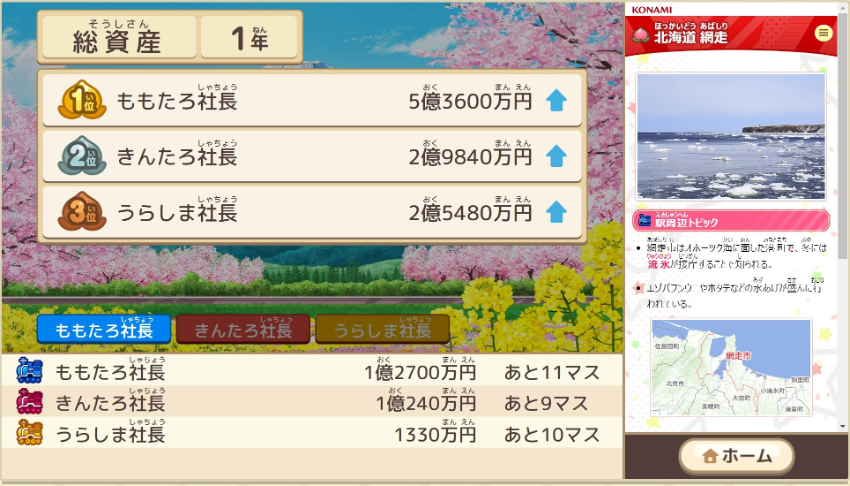The image size is (850, 486).
Task: Switch to the きんたろ社長 tab
Action: [243, 329]
